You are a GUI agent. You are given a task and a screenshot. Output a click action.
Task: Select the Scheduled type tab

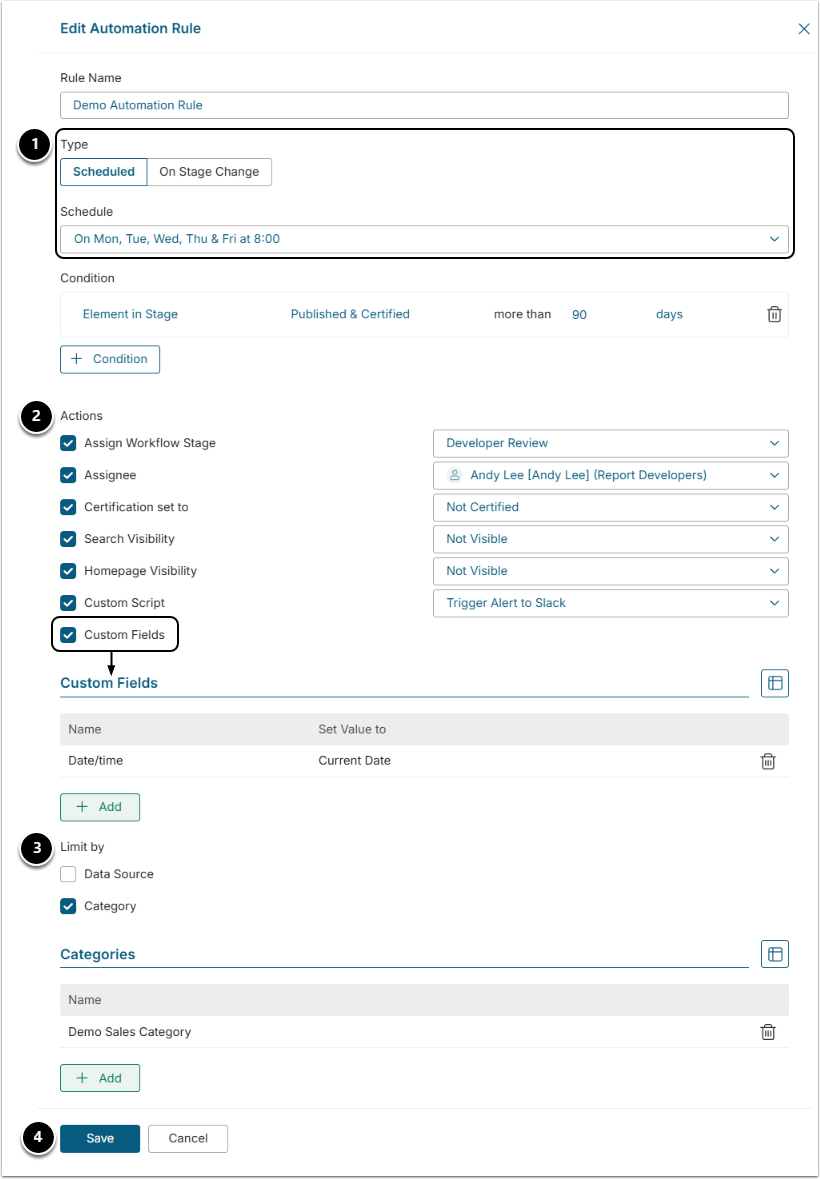pyautogui.click(x=104, y=172)
